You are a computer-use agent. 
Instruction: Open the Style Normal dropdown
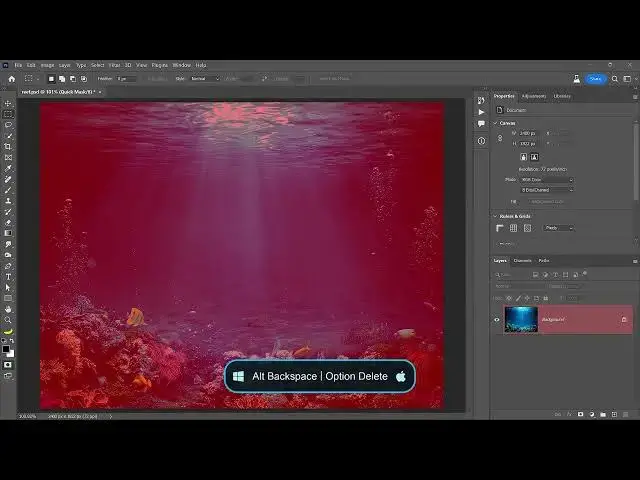[x=205, y=79]
